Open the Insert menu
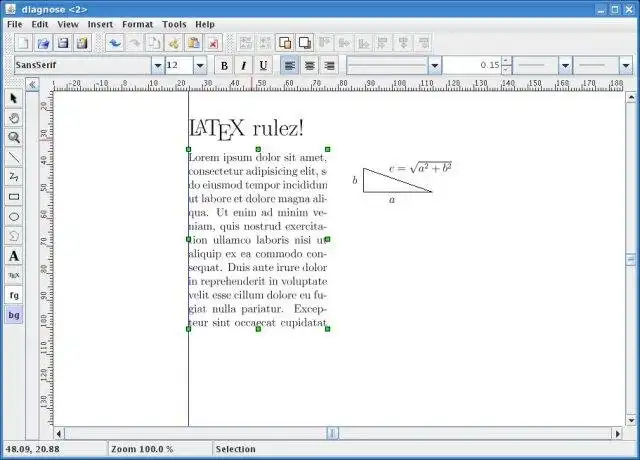Viewport: 640px width, 460px height. tap(100, 24)
